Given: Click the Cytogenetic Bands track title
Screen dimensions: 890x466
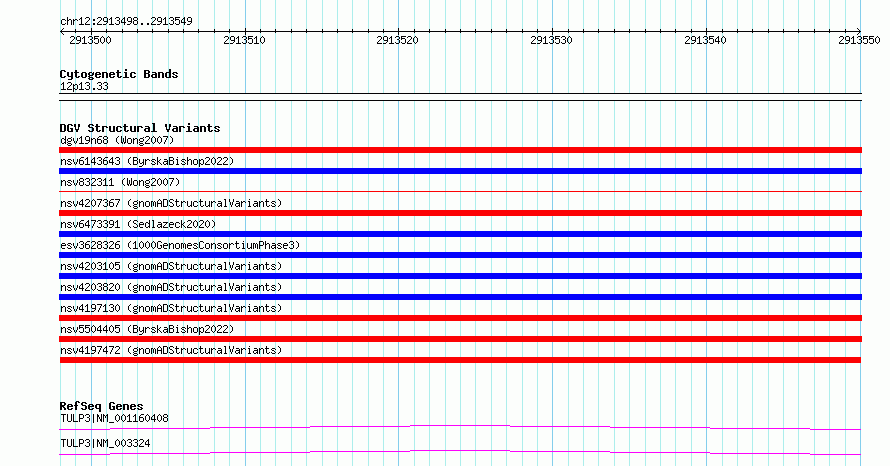Looking at the screenshot, I should point(119,74).
